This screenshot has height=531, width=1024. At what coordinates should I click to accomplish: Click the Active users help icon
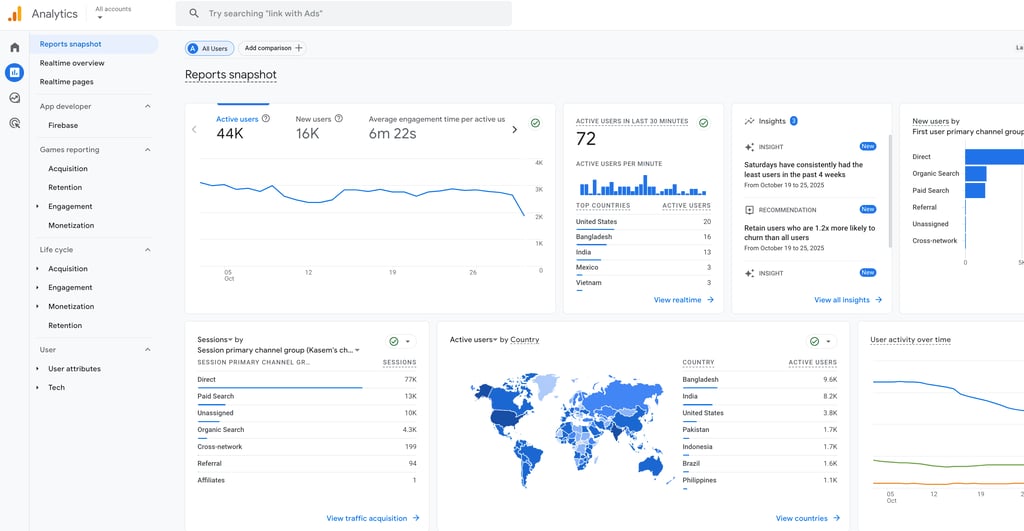pos(266,119)
